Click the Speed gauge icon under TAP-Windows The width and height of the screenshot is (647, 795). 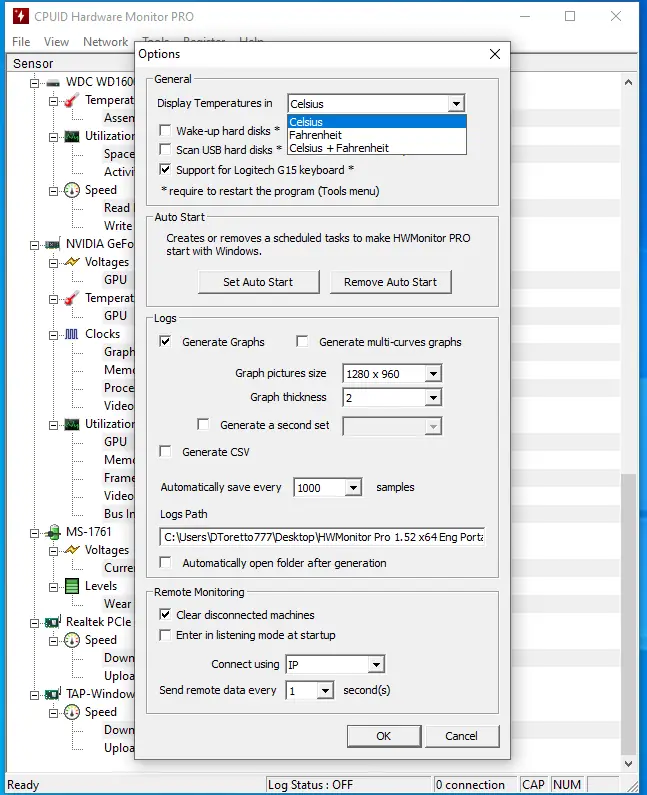click(x=72, y=712)
